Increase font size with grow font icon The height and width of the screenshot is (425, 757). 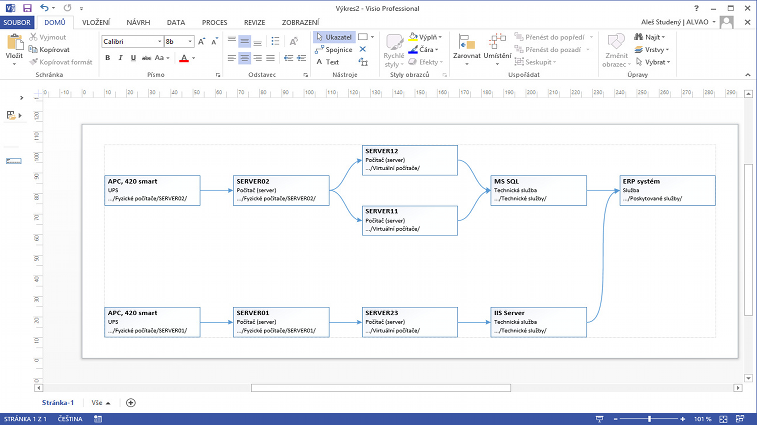pos(202,42)
